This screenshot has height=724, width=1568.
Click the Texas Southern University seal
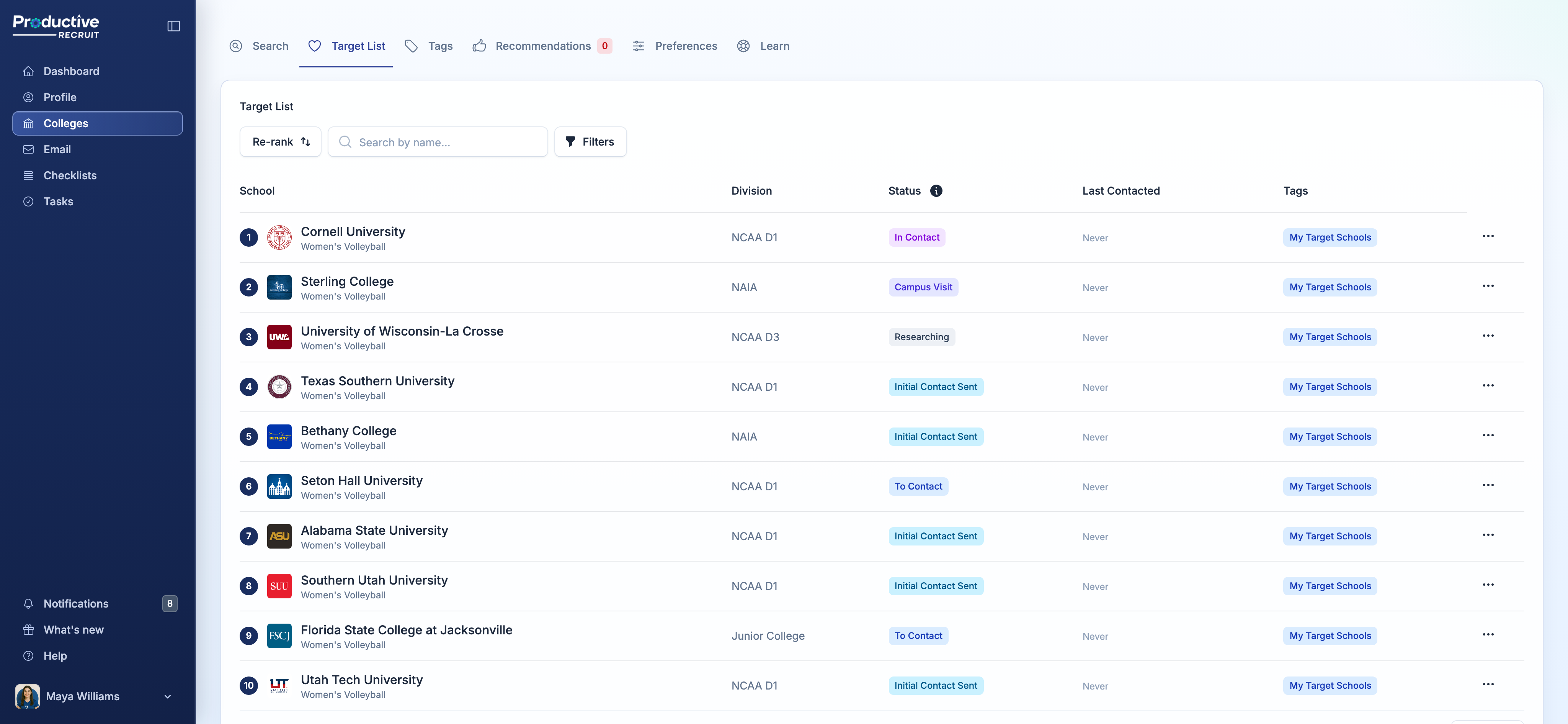point(279,387)
